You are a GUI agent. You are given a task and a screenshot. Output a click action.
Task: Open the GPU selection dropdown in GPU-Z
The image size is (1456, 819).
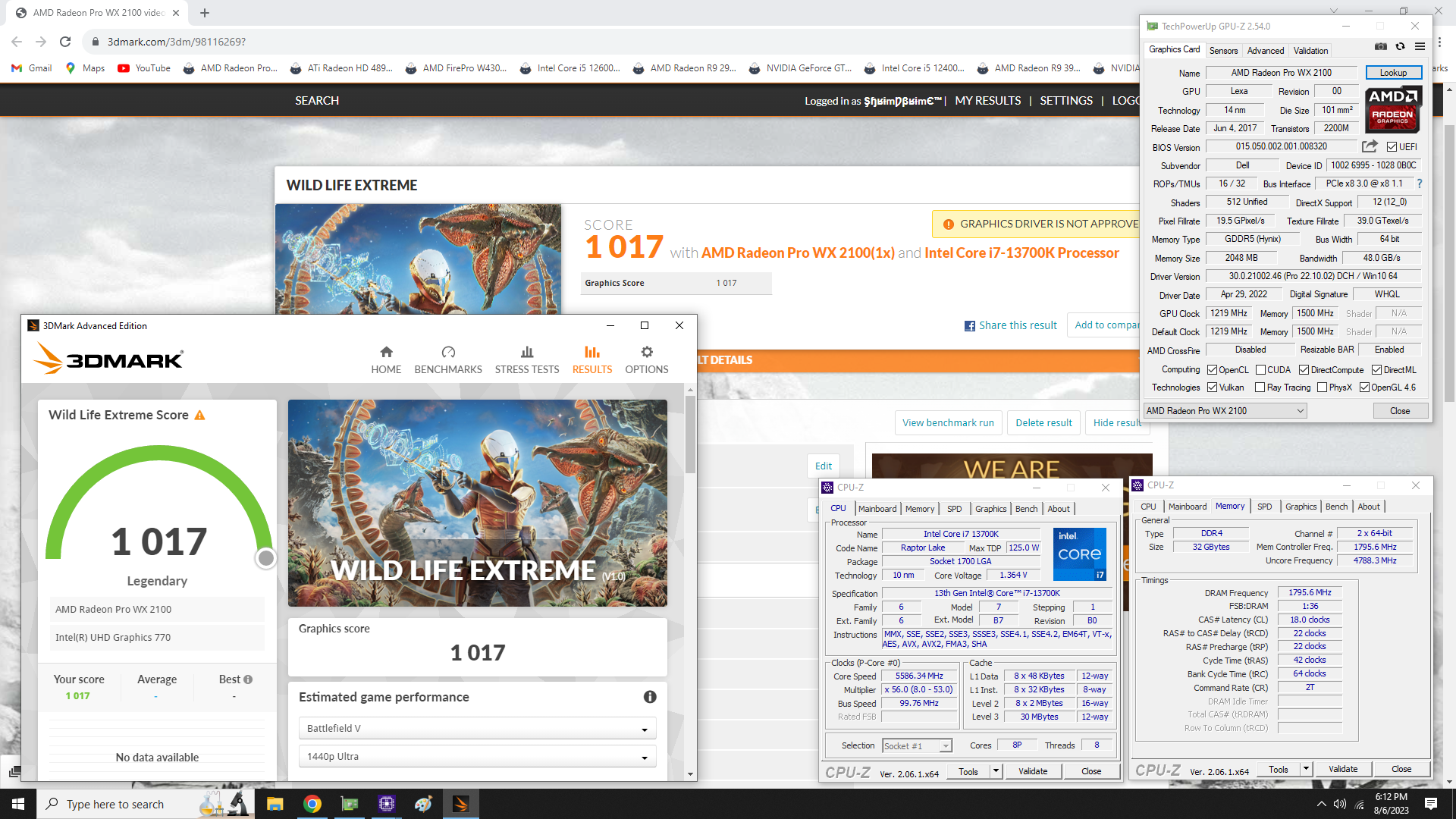(x=1225, y=411)
